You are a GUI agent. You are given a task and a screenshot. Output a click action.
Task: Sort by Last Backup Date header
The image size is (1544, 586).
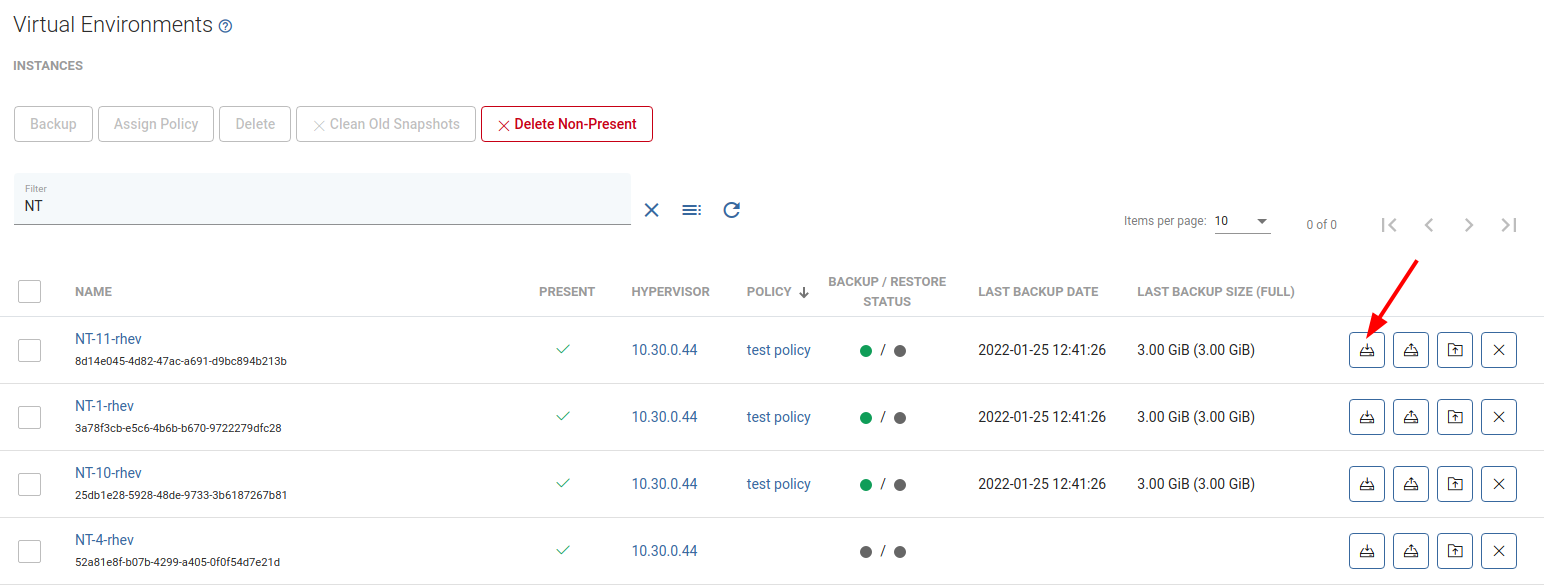[1038, 292]
